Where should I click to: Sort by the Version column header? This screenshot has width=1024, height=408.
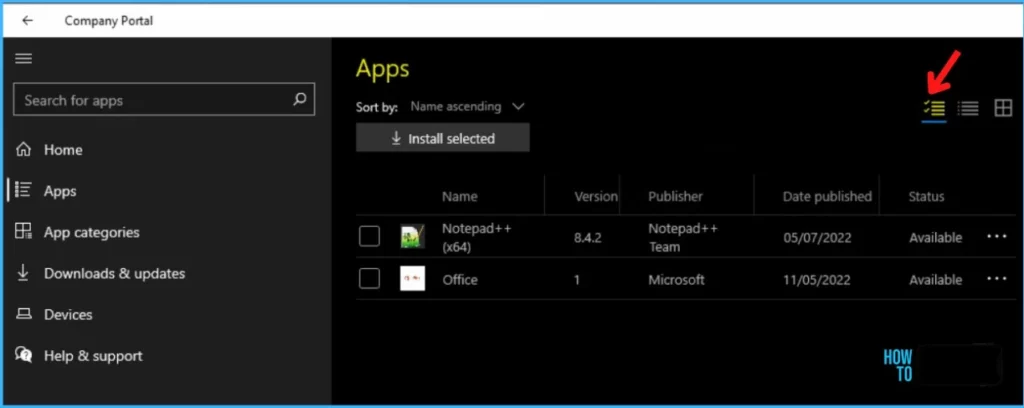[596, 196]
